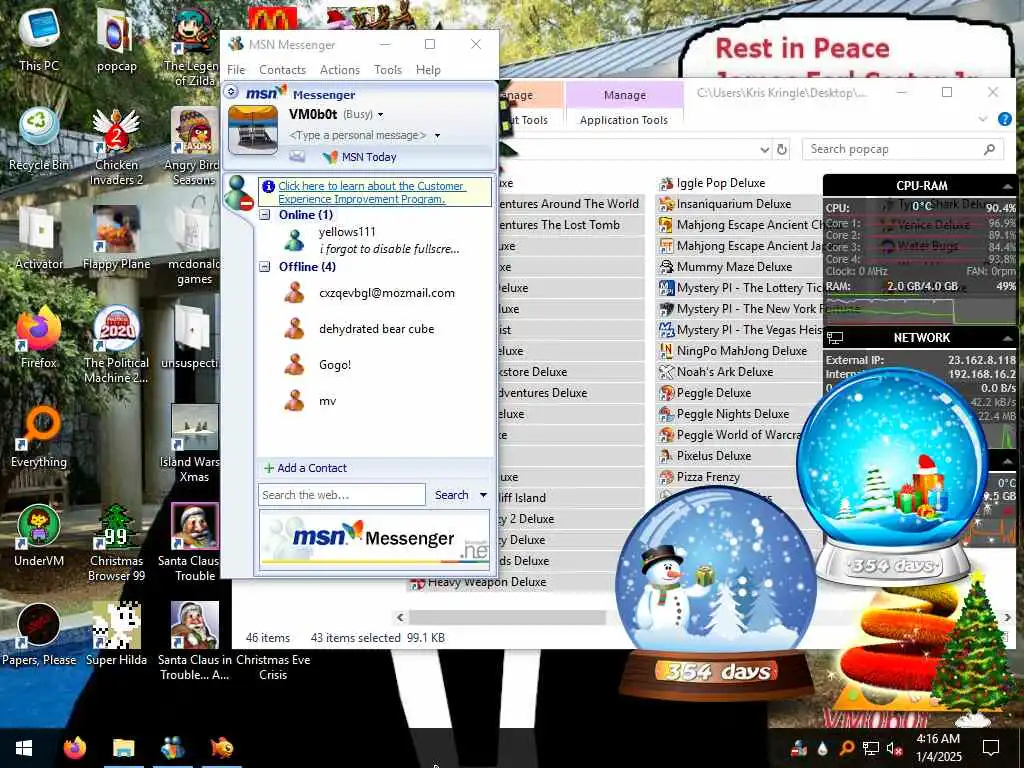Click Customer Experience Improvement Program link
This screenshot has width=1024, height=768.
371,193
